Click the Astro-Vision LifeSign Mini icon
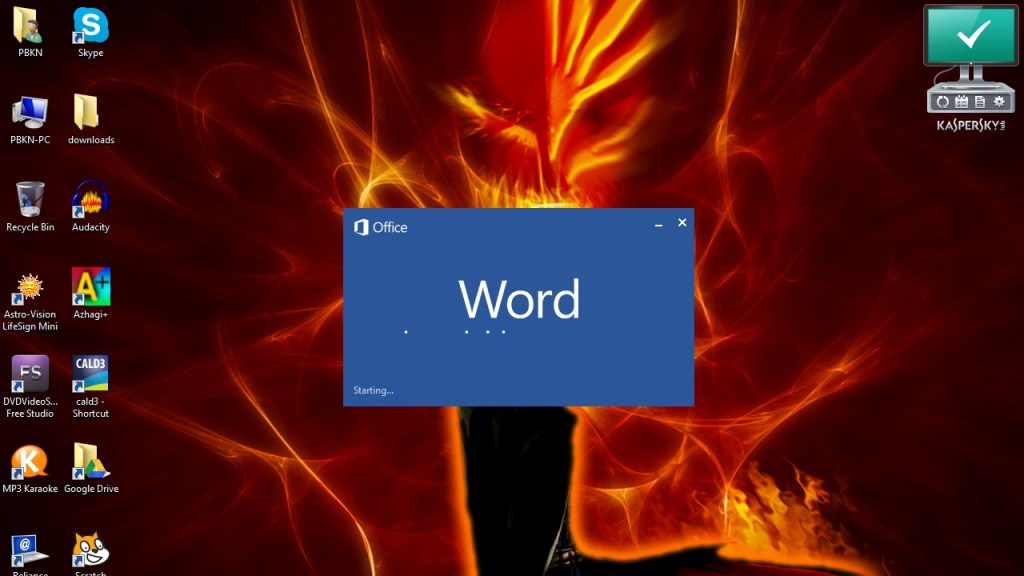 tap(30, 288)
